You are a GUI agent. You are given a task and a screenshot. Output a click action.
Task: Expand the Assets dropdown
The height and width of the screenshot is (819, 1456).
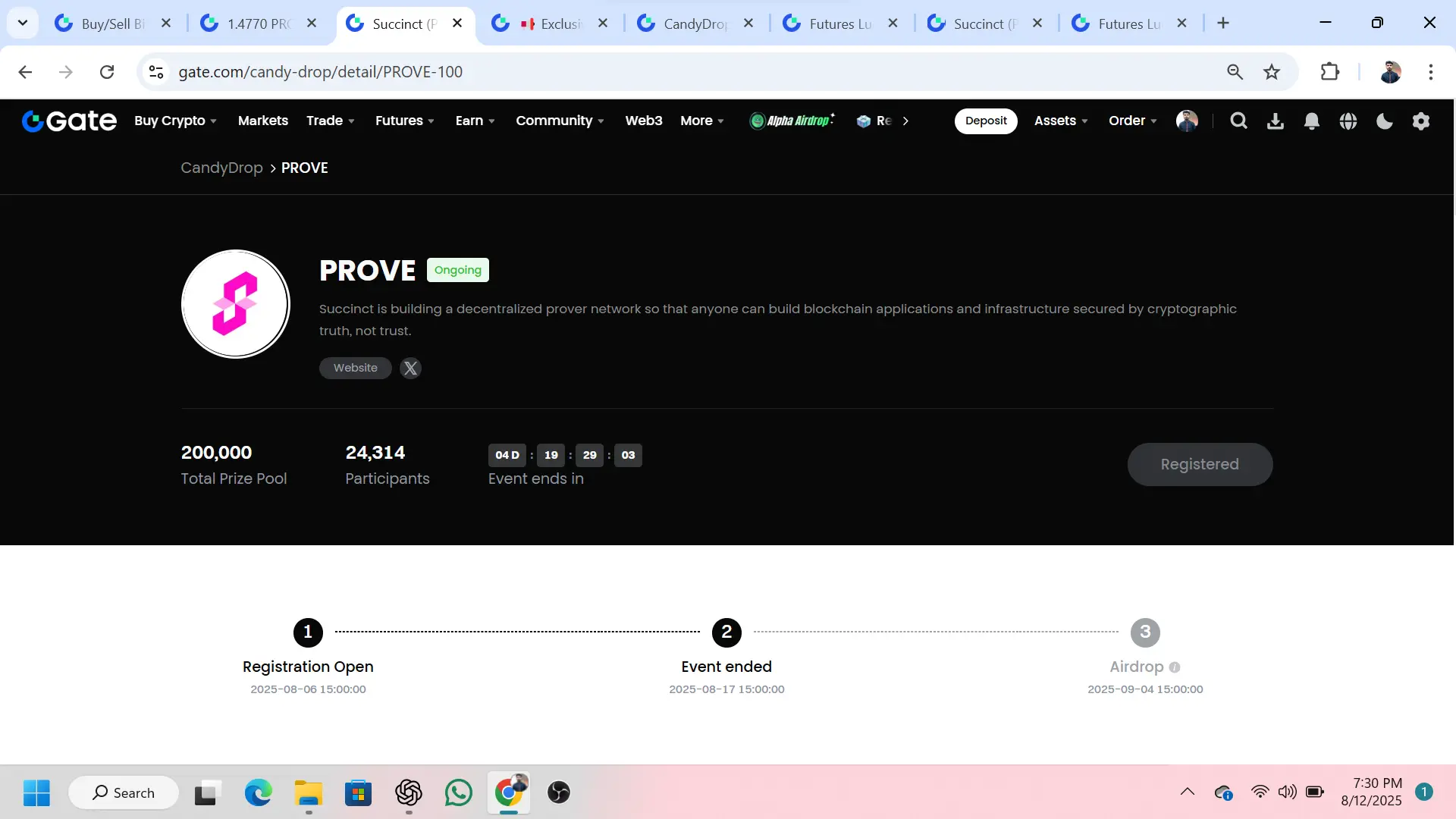tap(1062, 121)
